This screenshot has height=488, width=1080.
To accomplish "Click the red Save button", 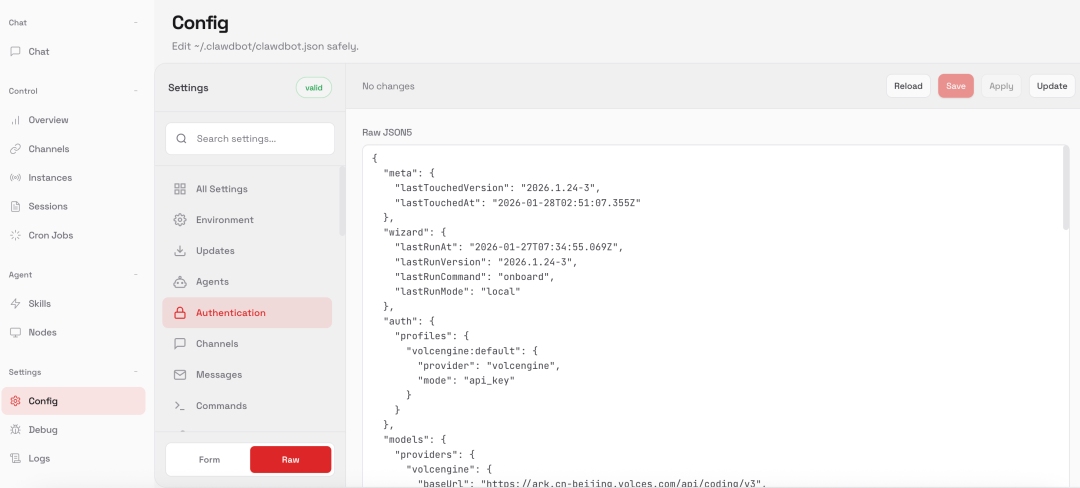I will pyautogui.click(x=955, y=86).
